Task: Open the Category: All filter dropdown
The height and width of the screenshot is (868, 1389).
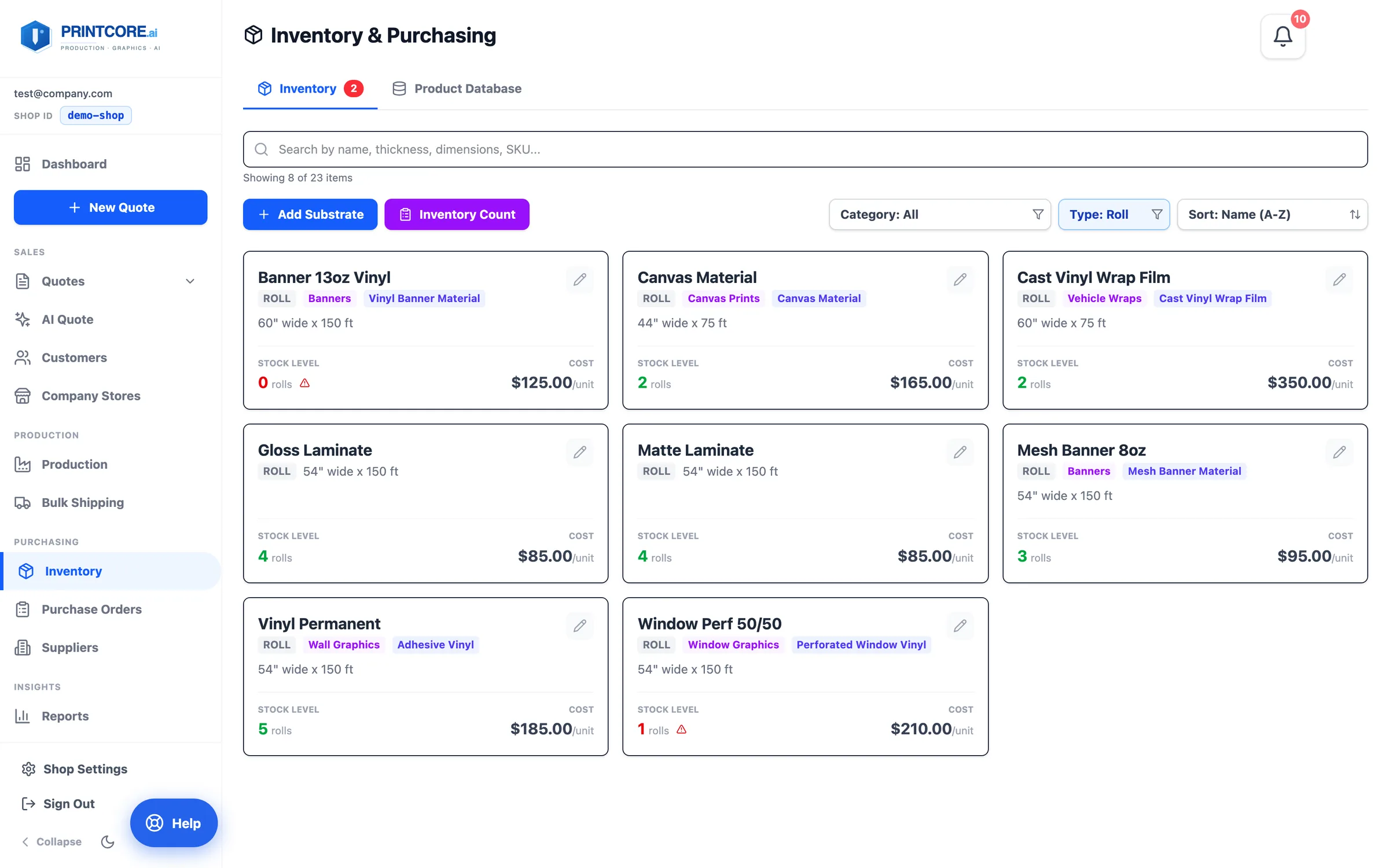Action: click(x=940, y=215)
